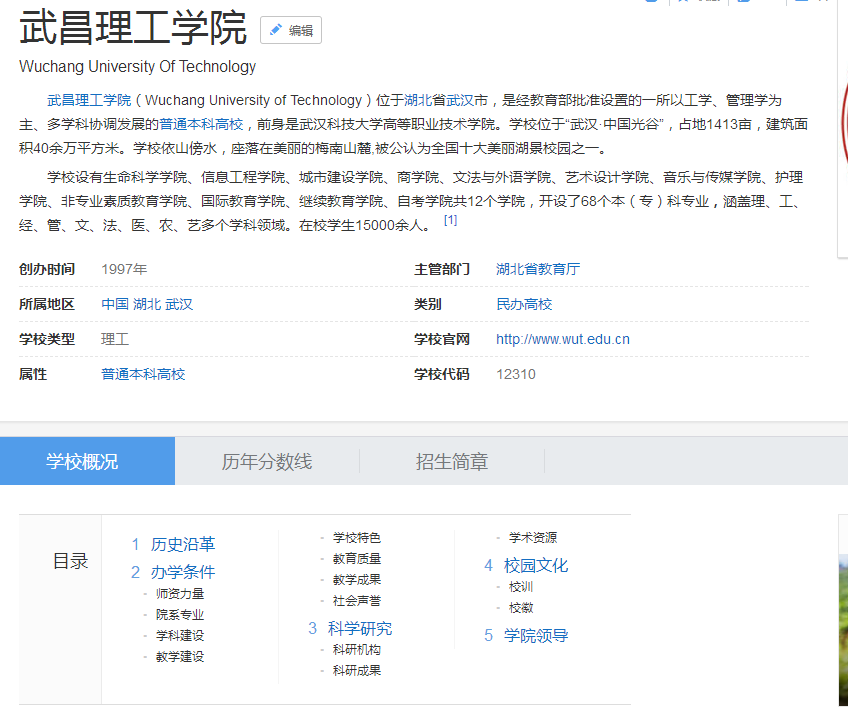The height and width of the screenshot is (711, 848).
Task: Go to 院系专业 subsection
Action: pyautogui.click(x=180, y=615)
